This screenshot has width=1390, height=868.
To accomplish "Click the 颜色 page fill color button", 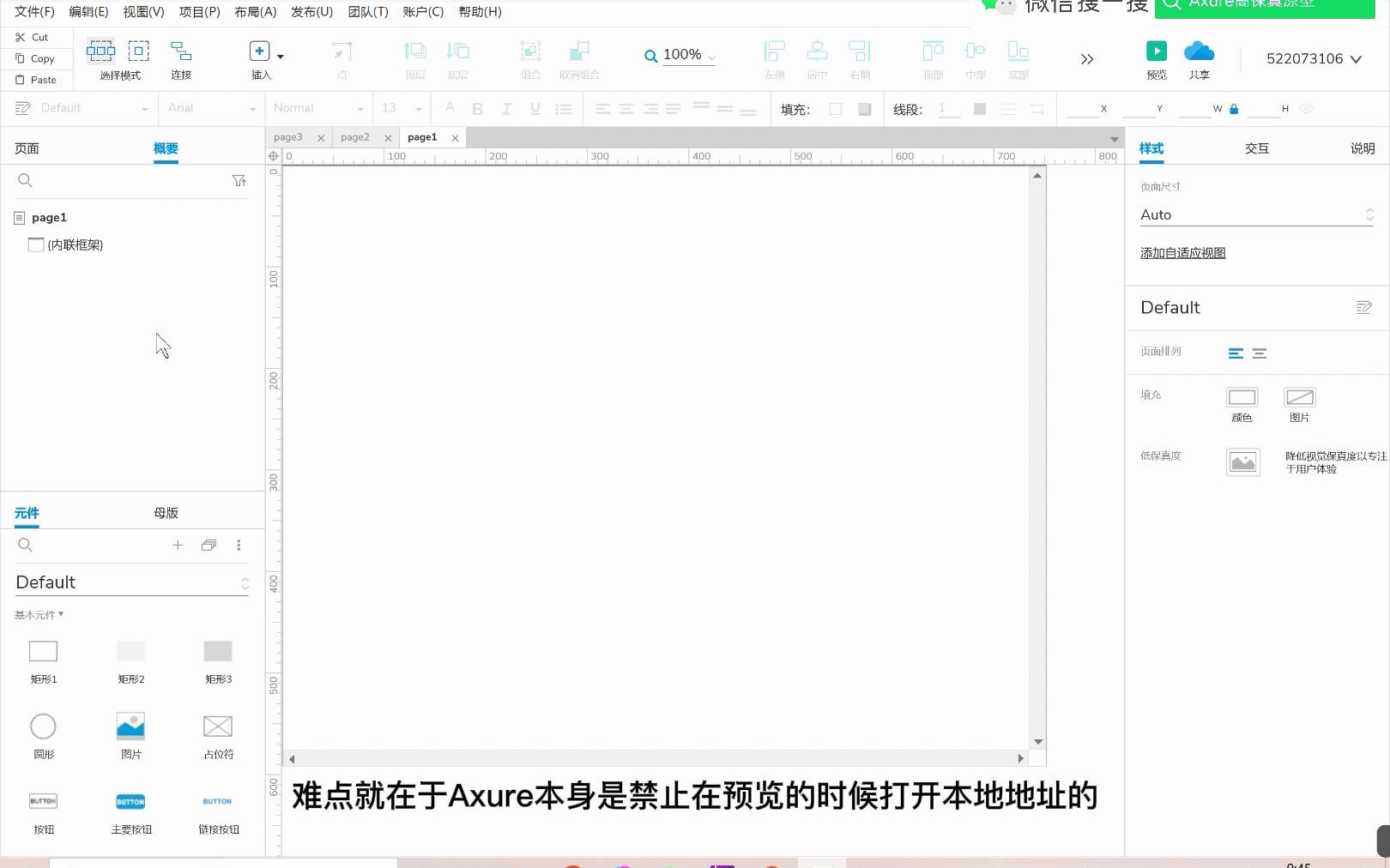I will coord(1242,397).
